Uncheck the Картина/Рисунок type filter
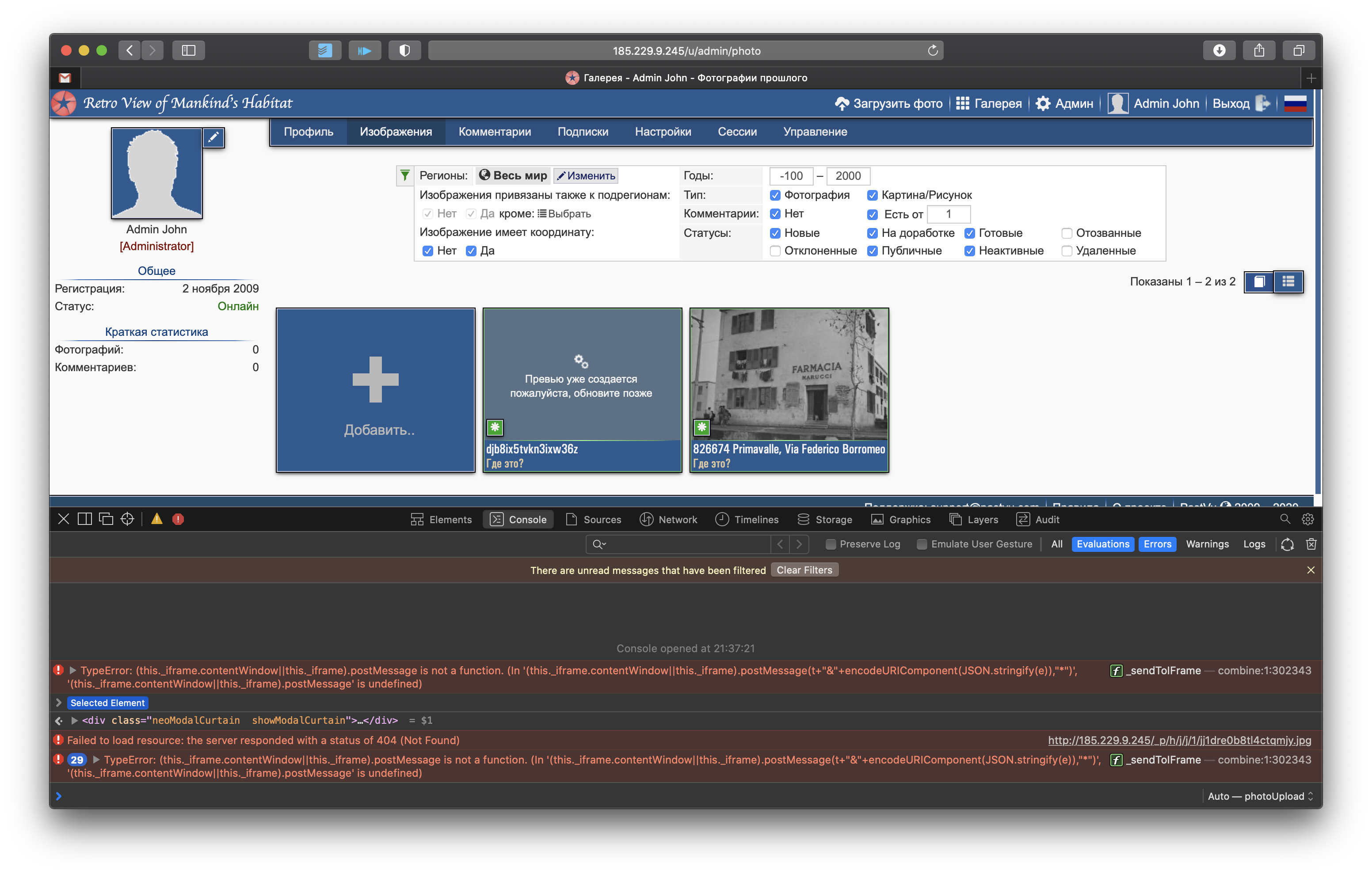Viewport: 1372px width, 874px height. (x=873, y=195)
